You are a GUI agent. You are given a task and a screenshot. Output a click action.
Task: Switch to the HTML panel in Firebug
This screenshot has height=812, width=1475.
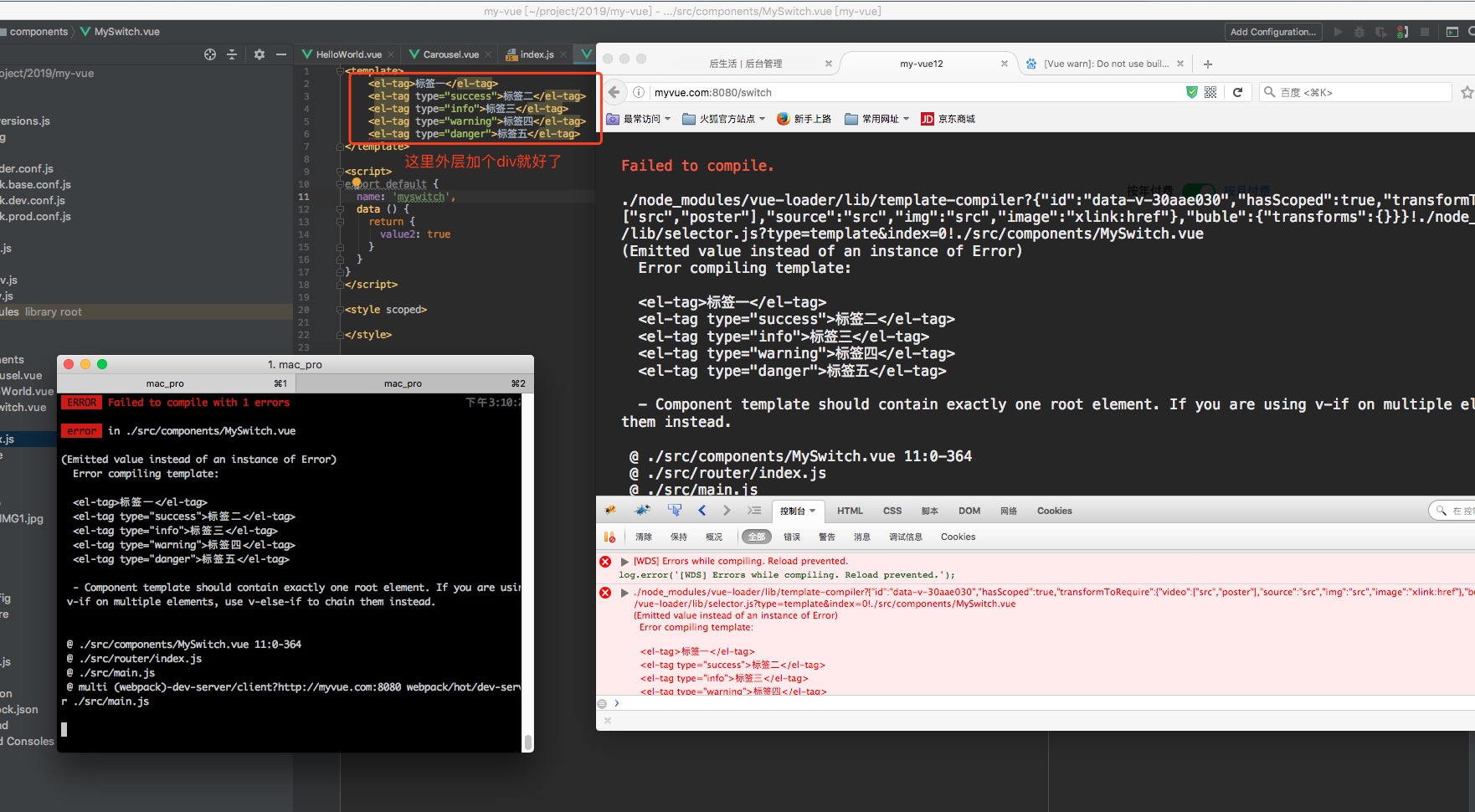[850, 511]
